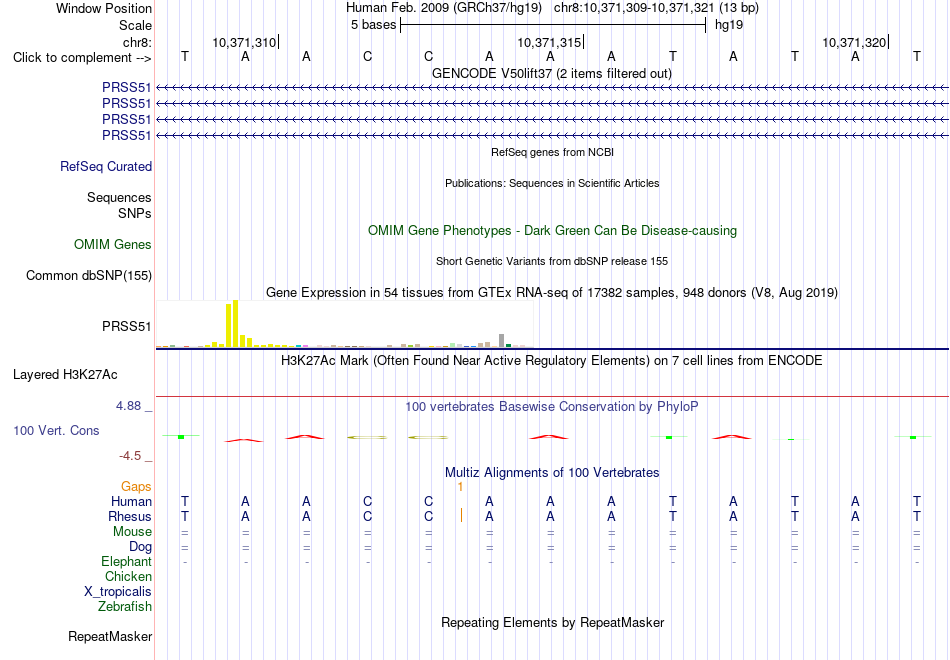Select the 'Rhesus' species label
The width and height of the screenshot is (950, 660).
coord(130,516)
